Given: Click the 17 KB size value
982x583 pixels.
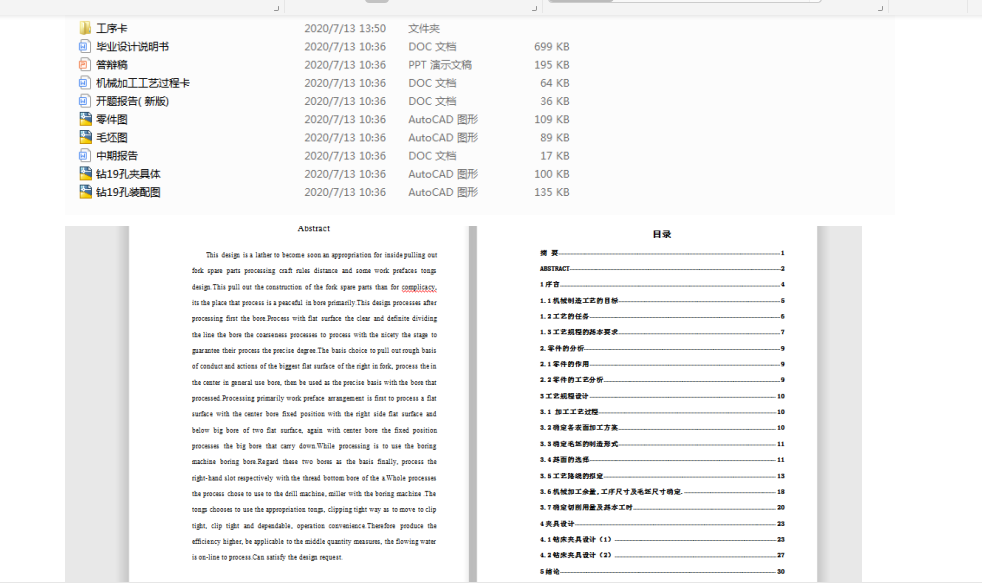Looking at the screenshot, I should [555, 155].
